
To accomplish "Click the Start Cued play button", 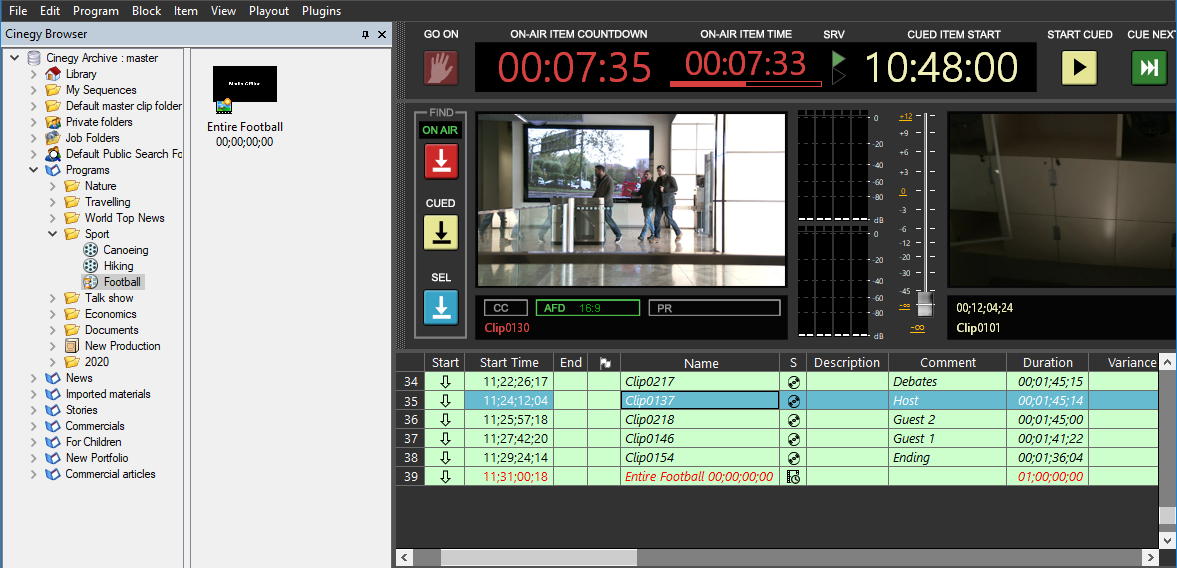I will click(x=1079, y=68).
